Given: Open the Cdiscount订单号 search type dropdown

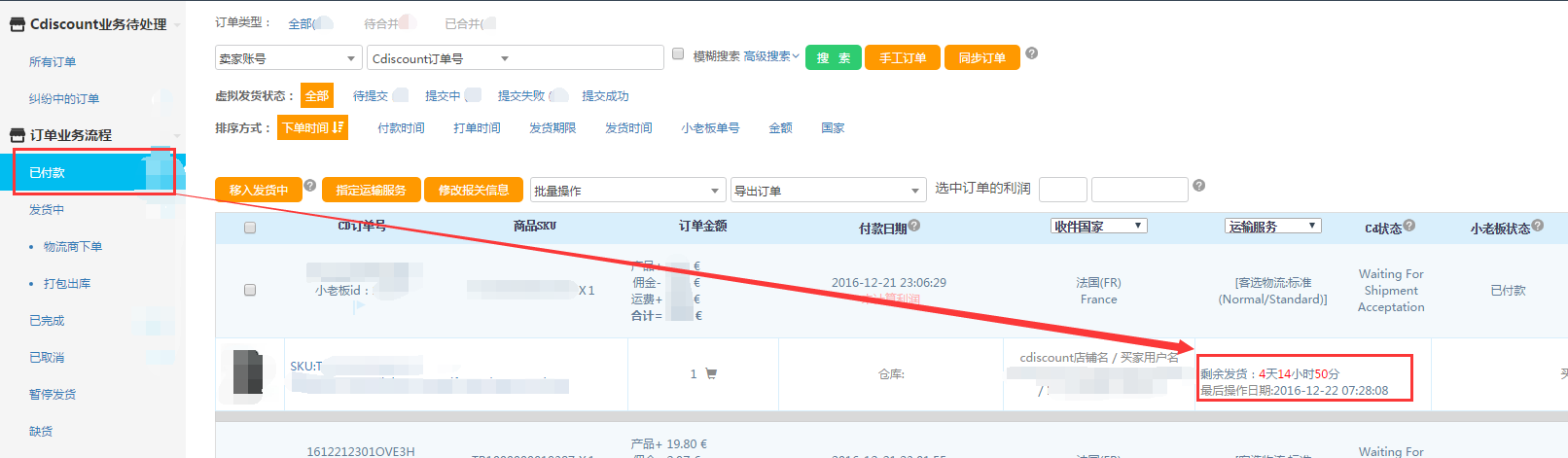Looking at the screenshot, I should (x=441, y=58).
